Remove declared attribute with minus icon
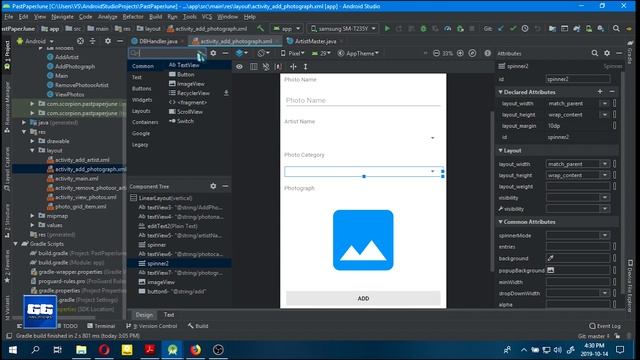The image size is (640, 360). [612, 92]
